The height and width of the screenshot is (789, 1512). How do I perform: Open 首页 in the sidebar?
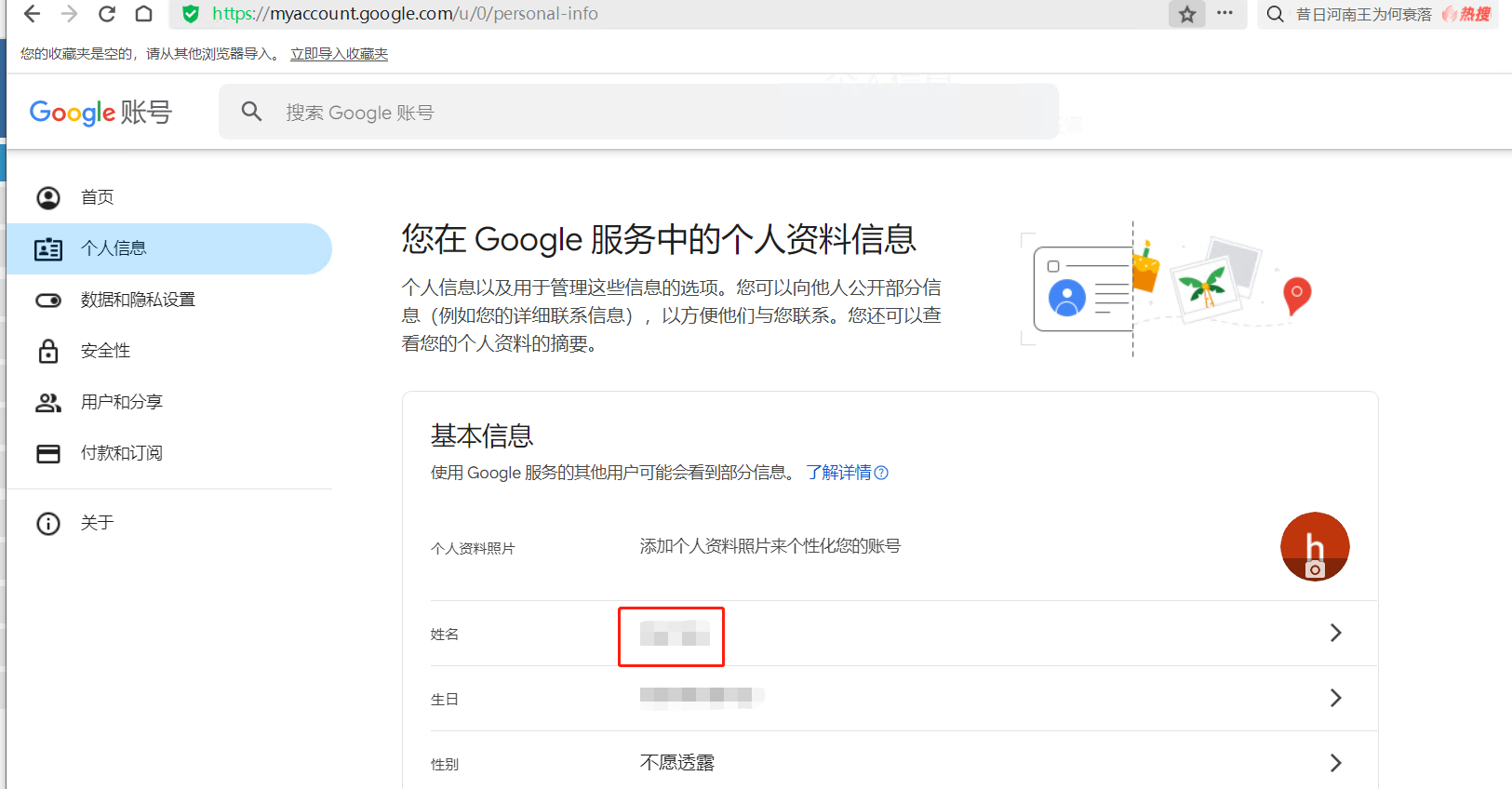point(169,197)
